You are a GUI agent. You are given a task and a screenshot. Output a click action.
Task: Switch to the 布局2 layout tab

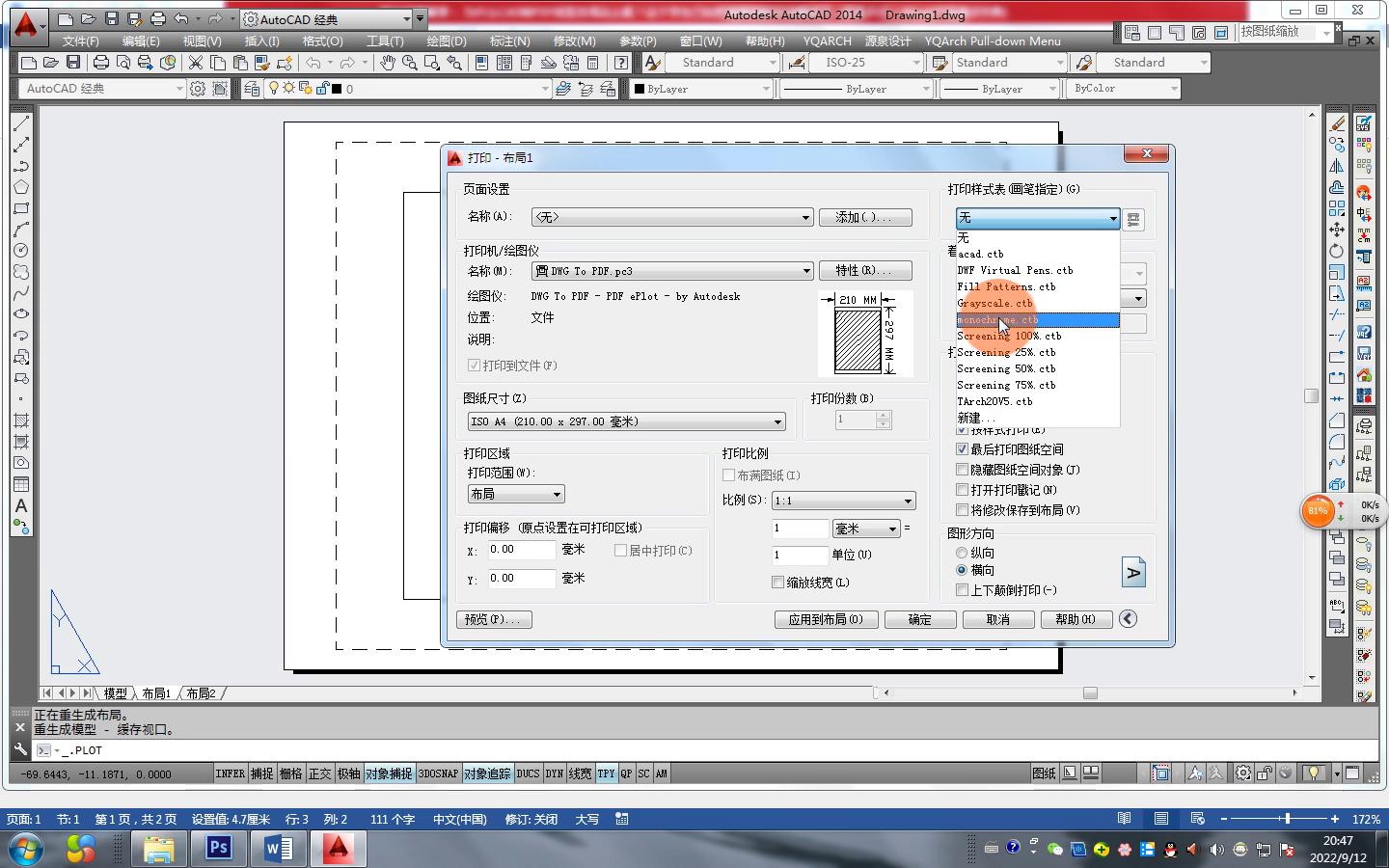click(202, 693)
